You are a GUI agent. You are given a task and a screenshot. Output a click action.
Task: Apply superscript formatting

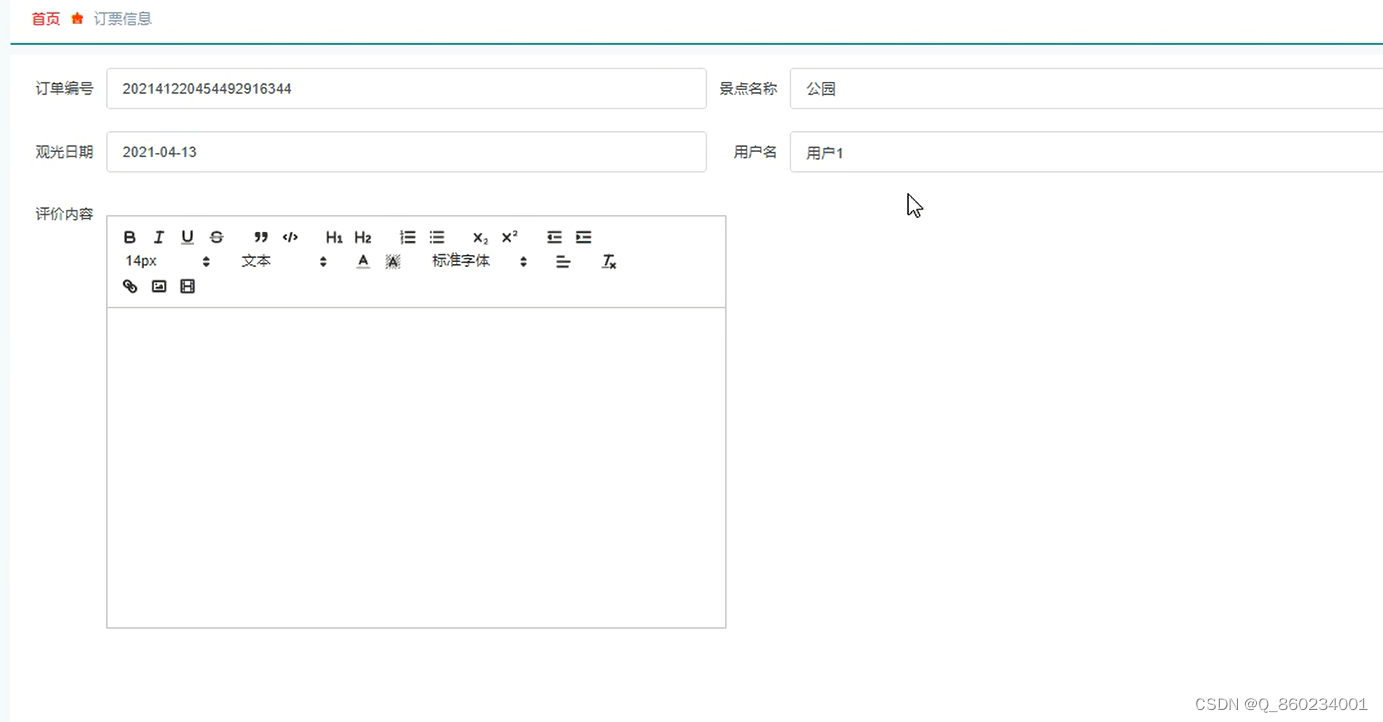coord(510,237)
